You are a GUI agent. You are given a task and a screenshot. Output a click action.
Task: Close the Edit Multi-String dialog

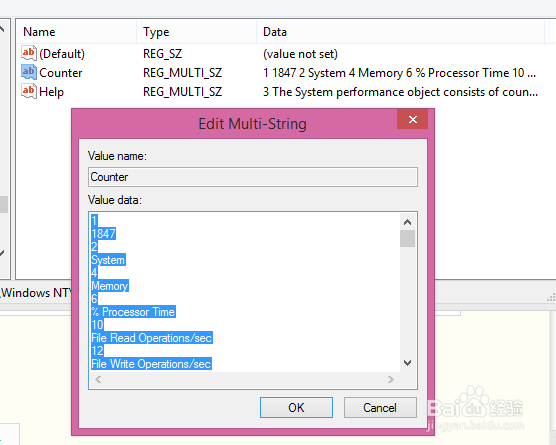click(412, 119)
